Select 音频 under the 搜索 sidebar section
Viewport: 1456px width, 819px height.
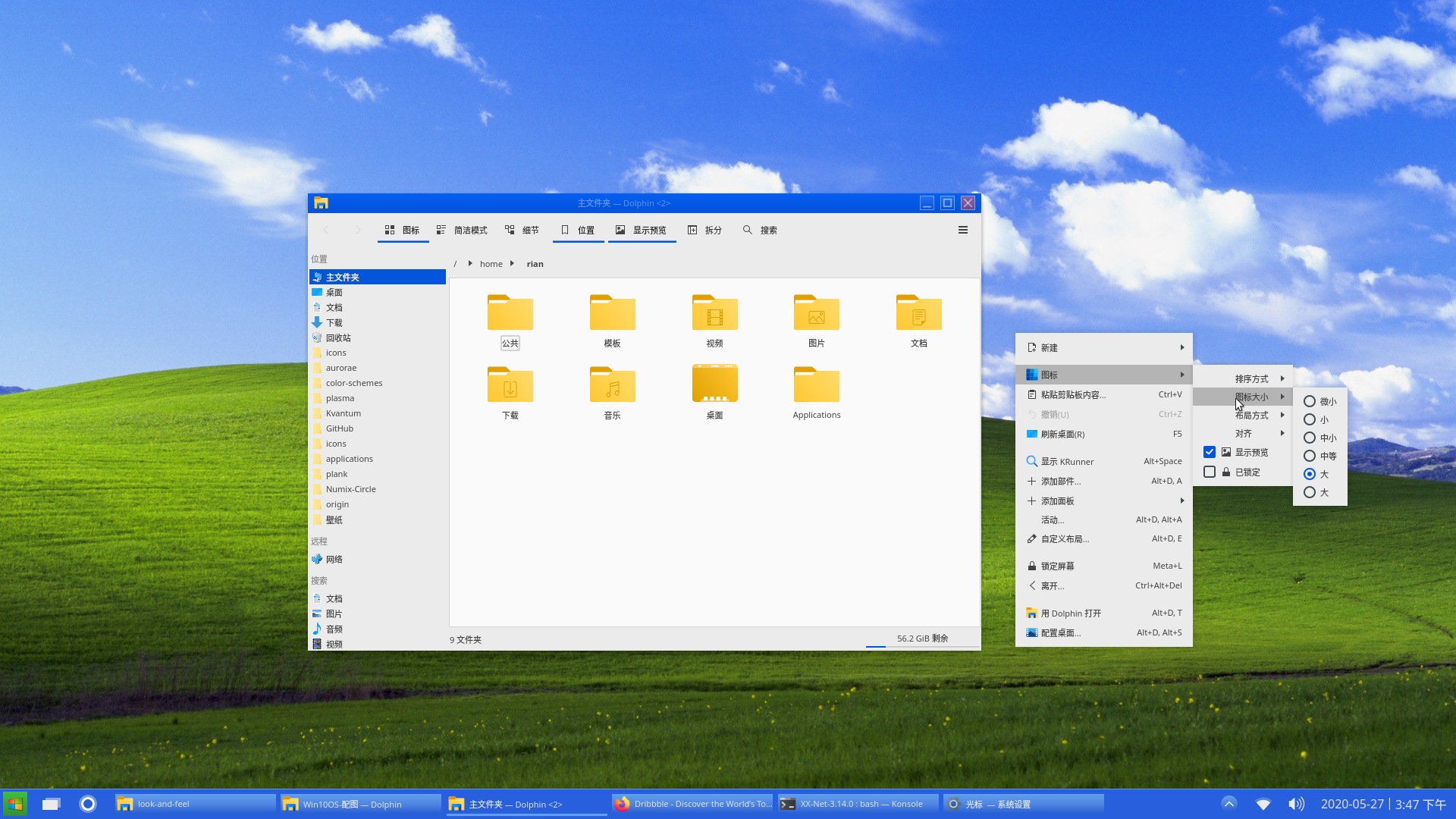coord(378,629)
